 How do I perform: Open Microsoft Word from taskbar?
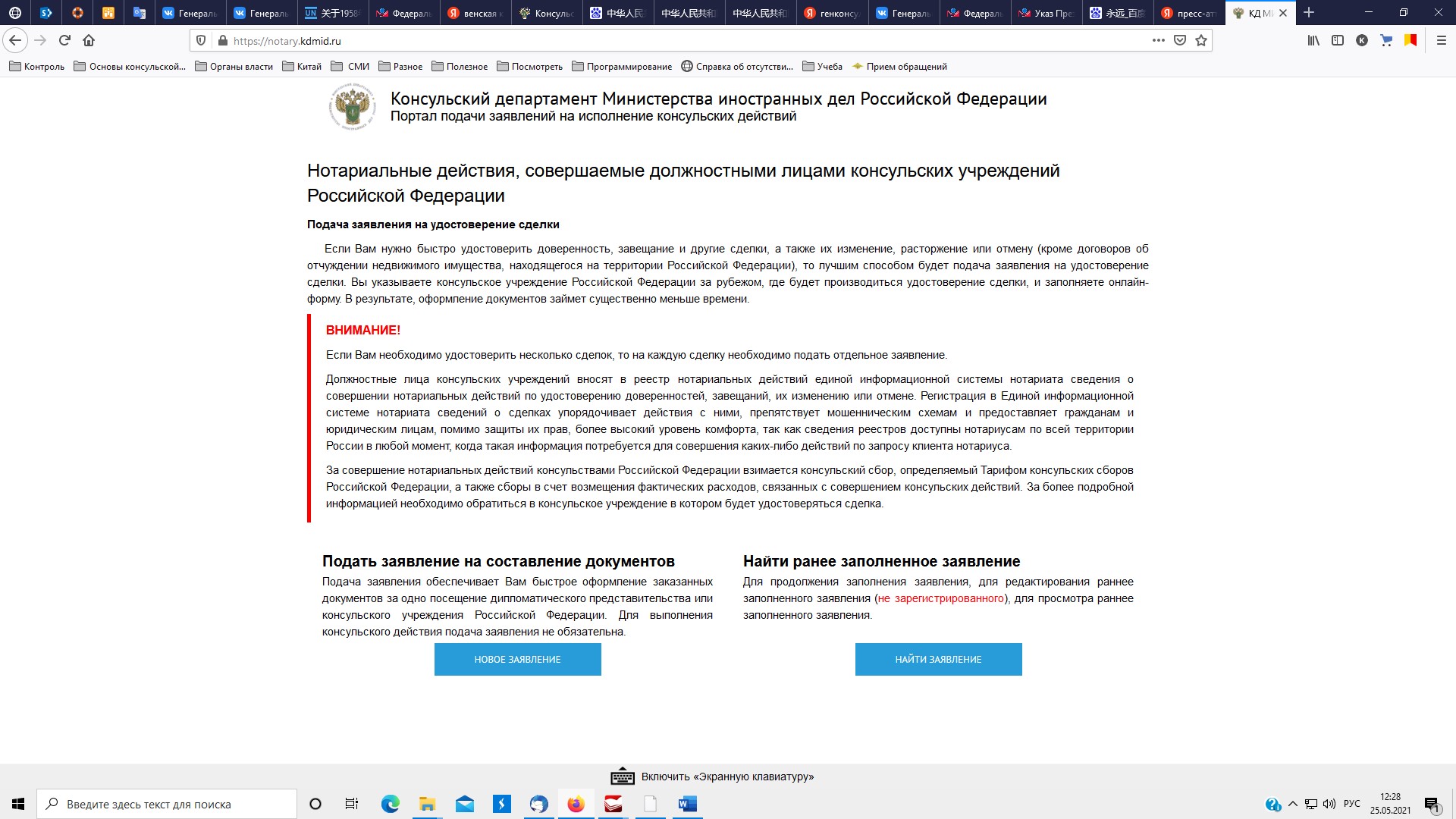click(x=688, y=804)
